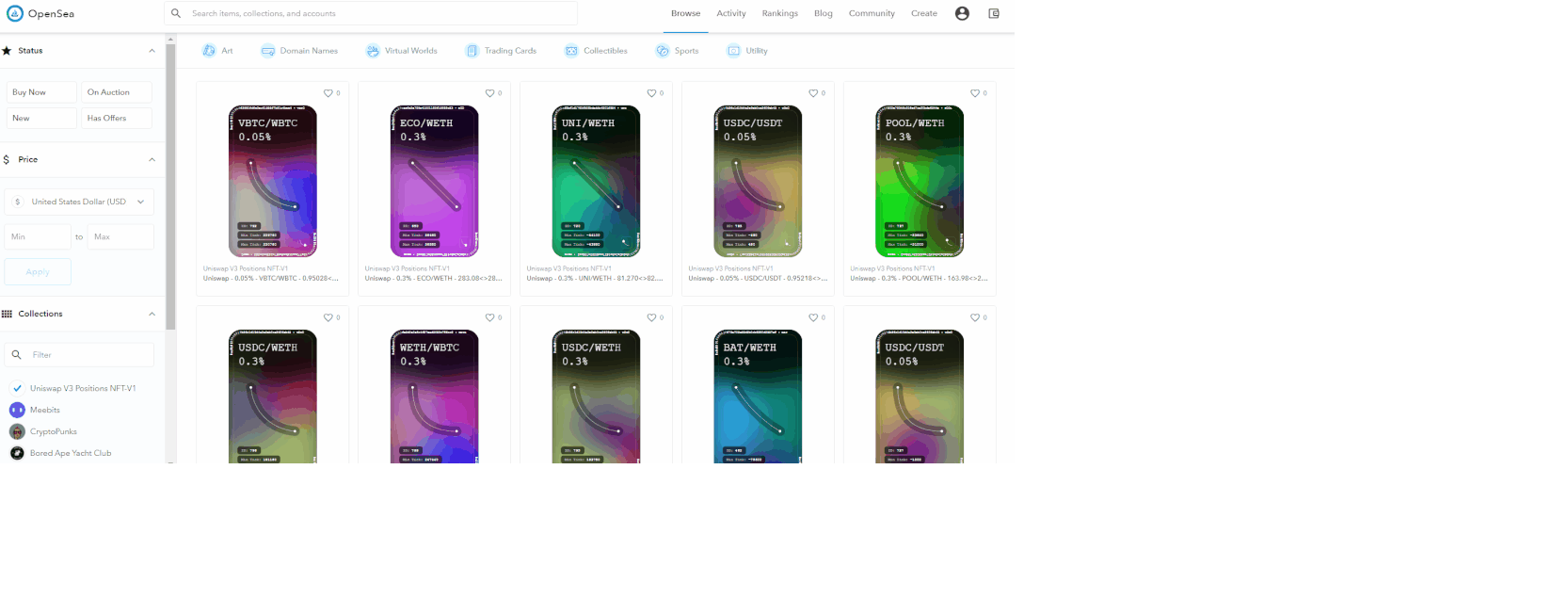
Task: Click the 'Uniswap - 0.3% - UNI/WETH' title text
Action: 595,279
